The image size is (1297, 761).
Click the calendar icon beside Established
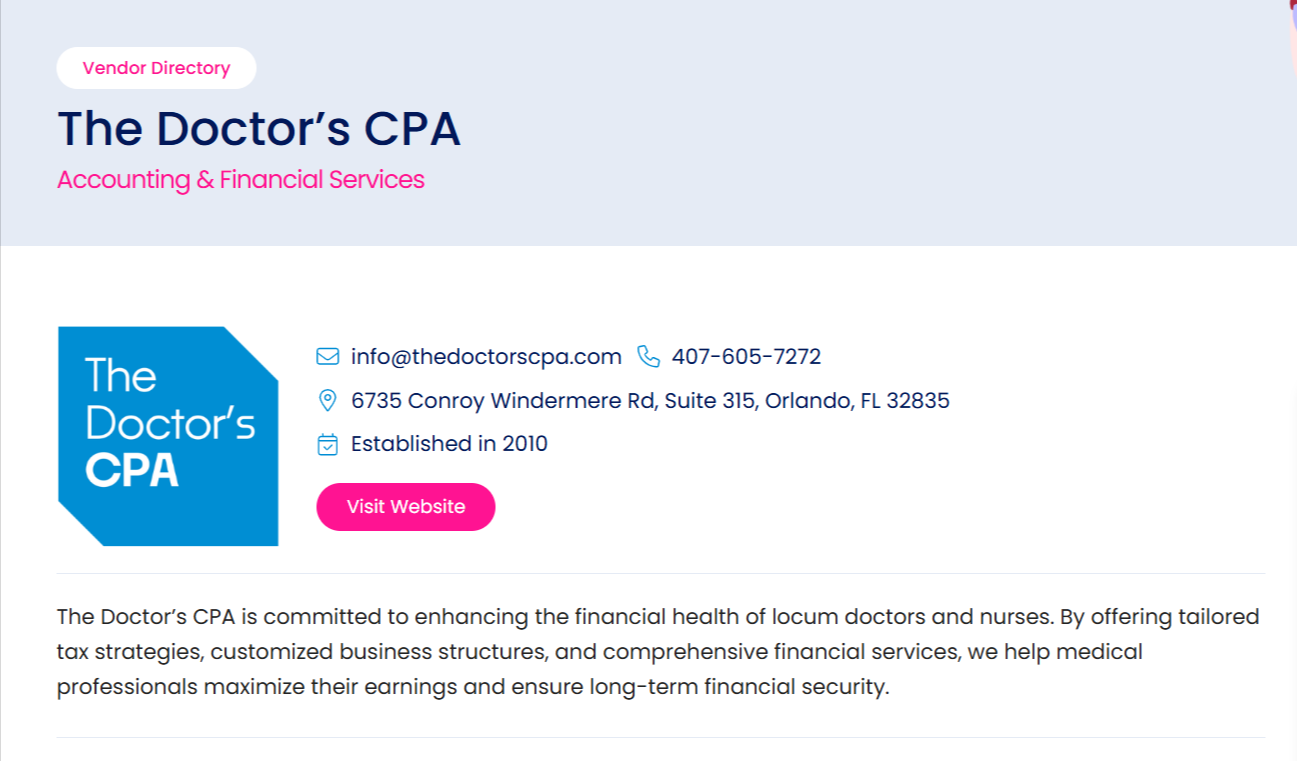tap(327, 444)
